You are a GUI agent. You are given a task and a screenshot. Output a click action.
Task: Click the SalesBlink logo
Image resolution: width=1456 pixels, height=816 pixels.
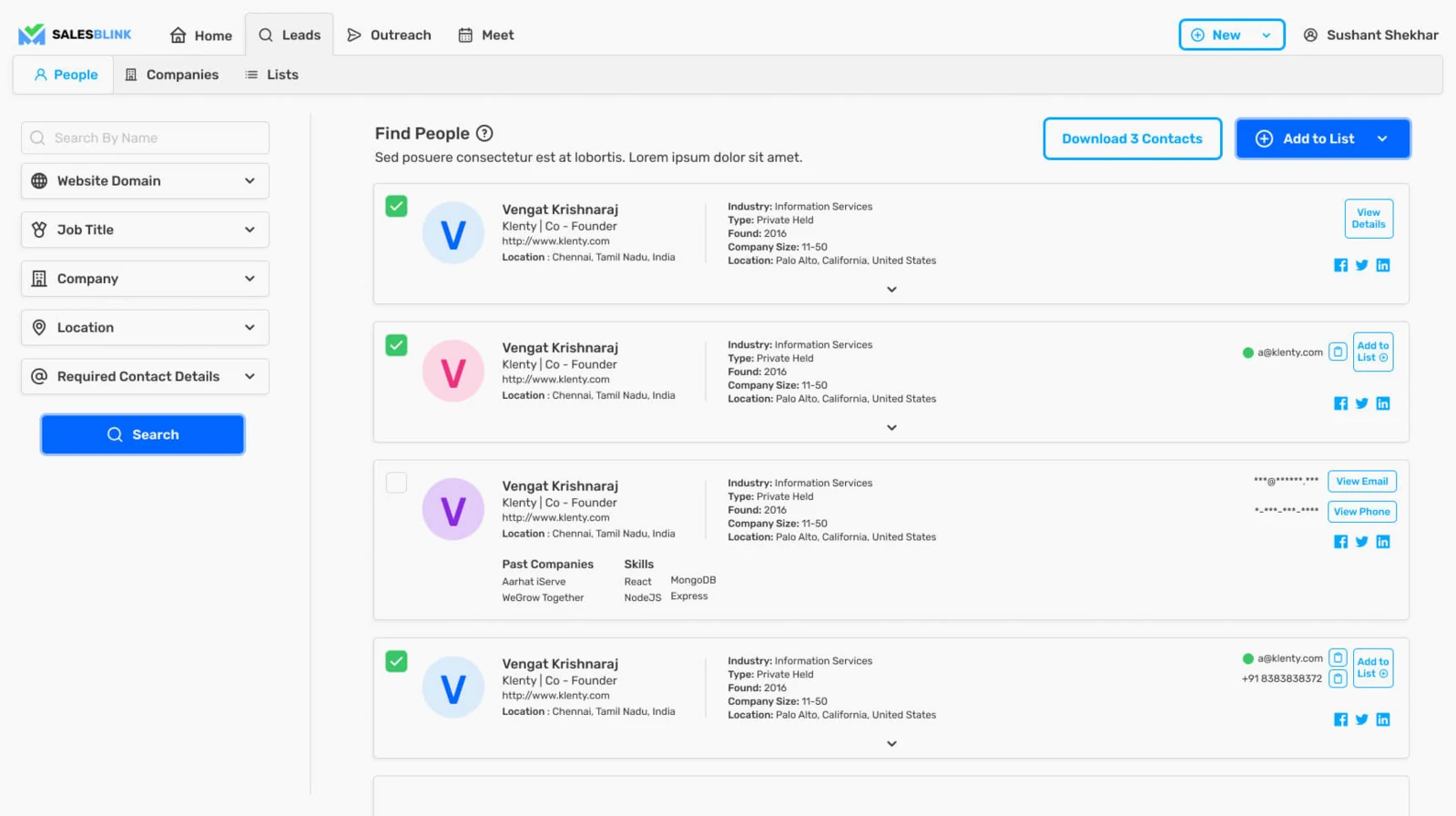(75, 35)
